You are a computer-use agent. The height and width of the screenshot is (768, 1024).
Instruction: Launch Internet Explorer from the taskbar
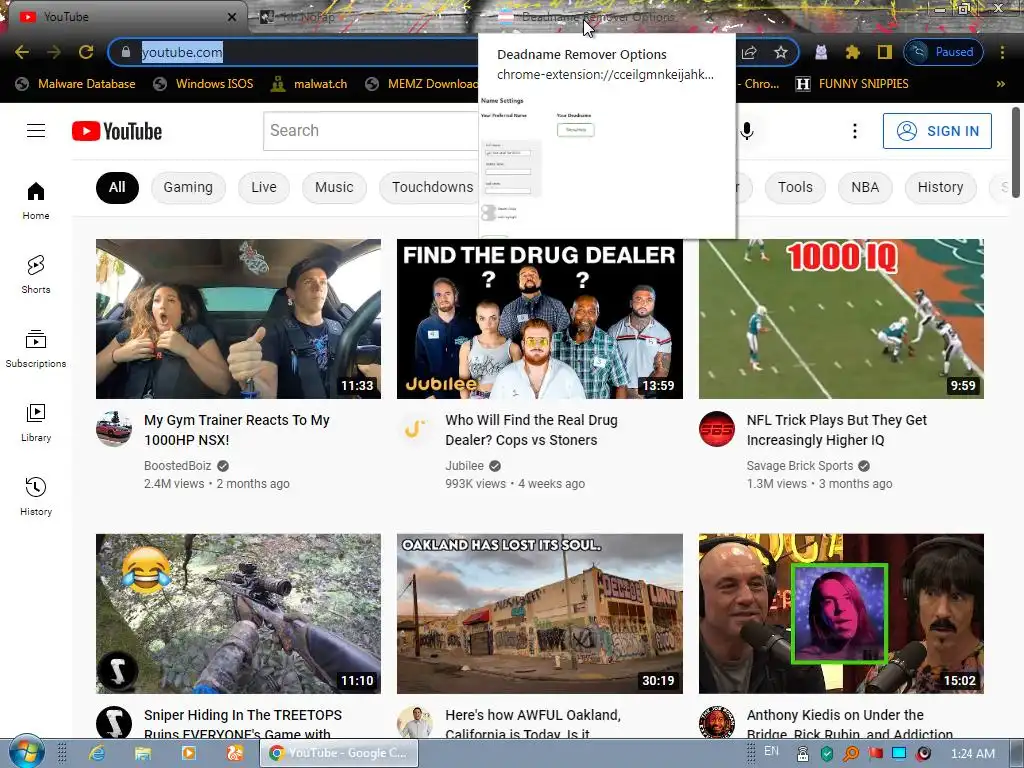97,753
